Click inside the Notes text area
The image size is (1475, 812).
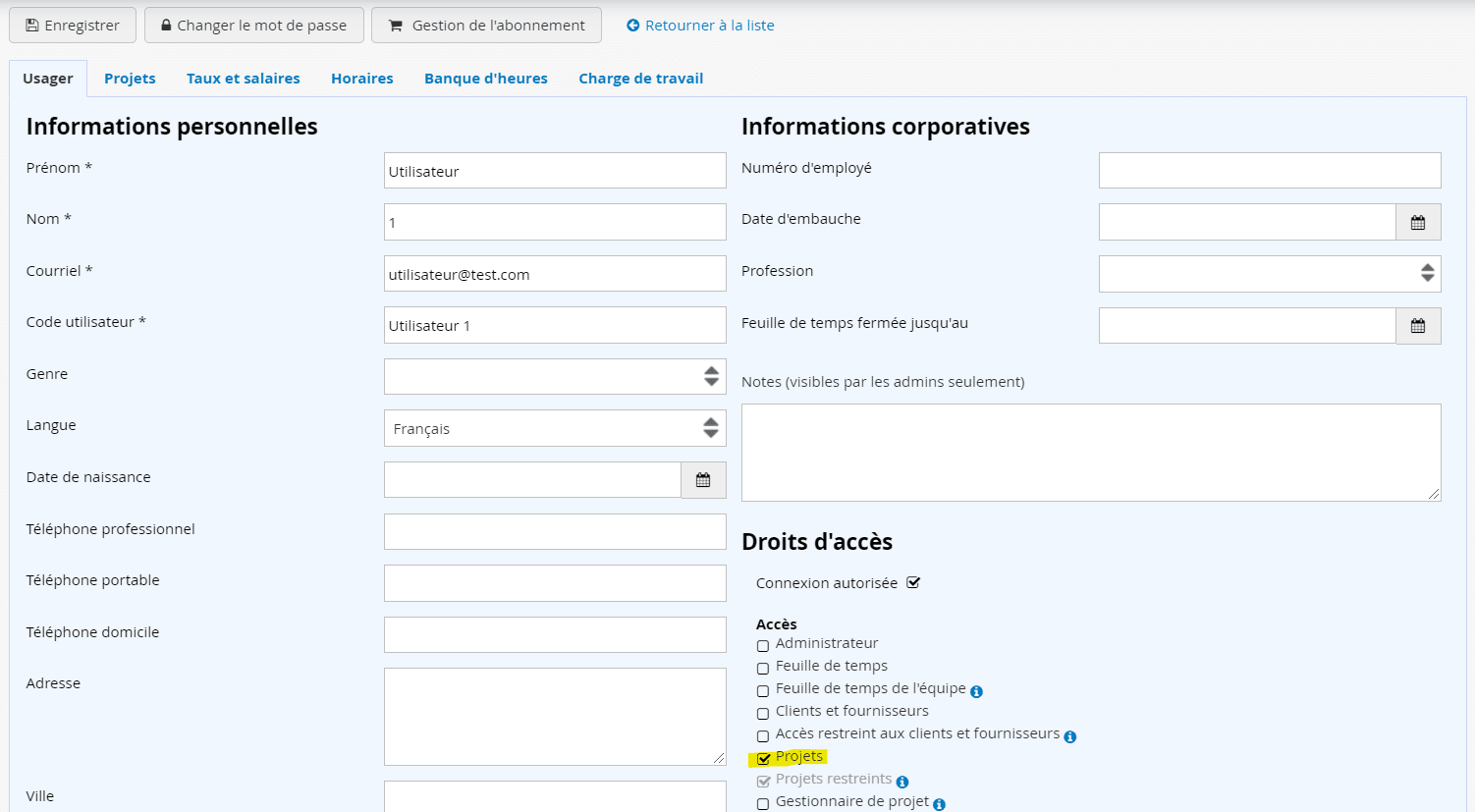click(1091, 453)
